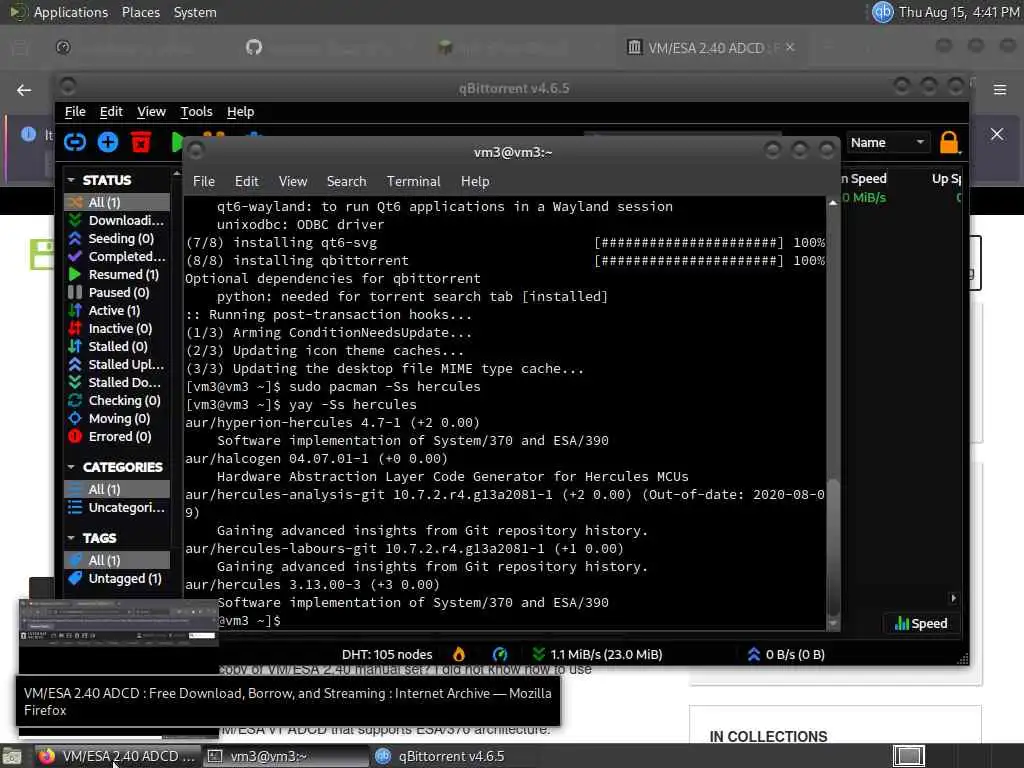1024x768 pixels.
Task: Click the add torrent link icon in qBittorrent
Action: 75,142
